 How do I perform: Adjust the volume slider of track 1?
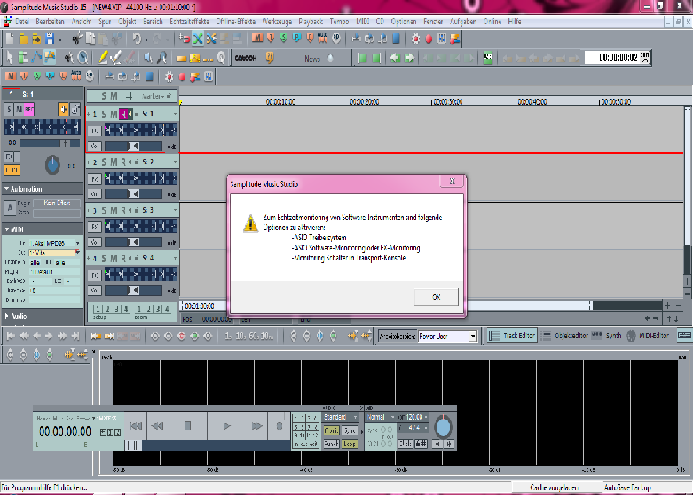[x=133, y=146]
